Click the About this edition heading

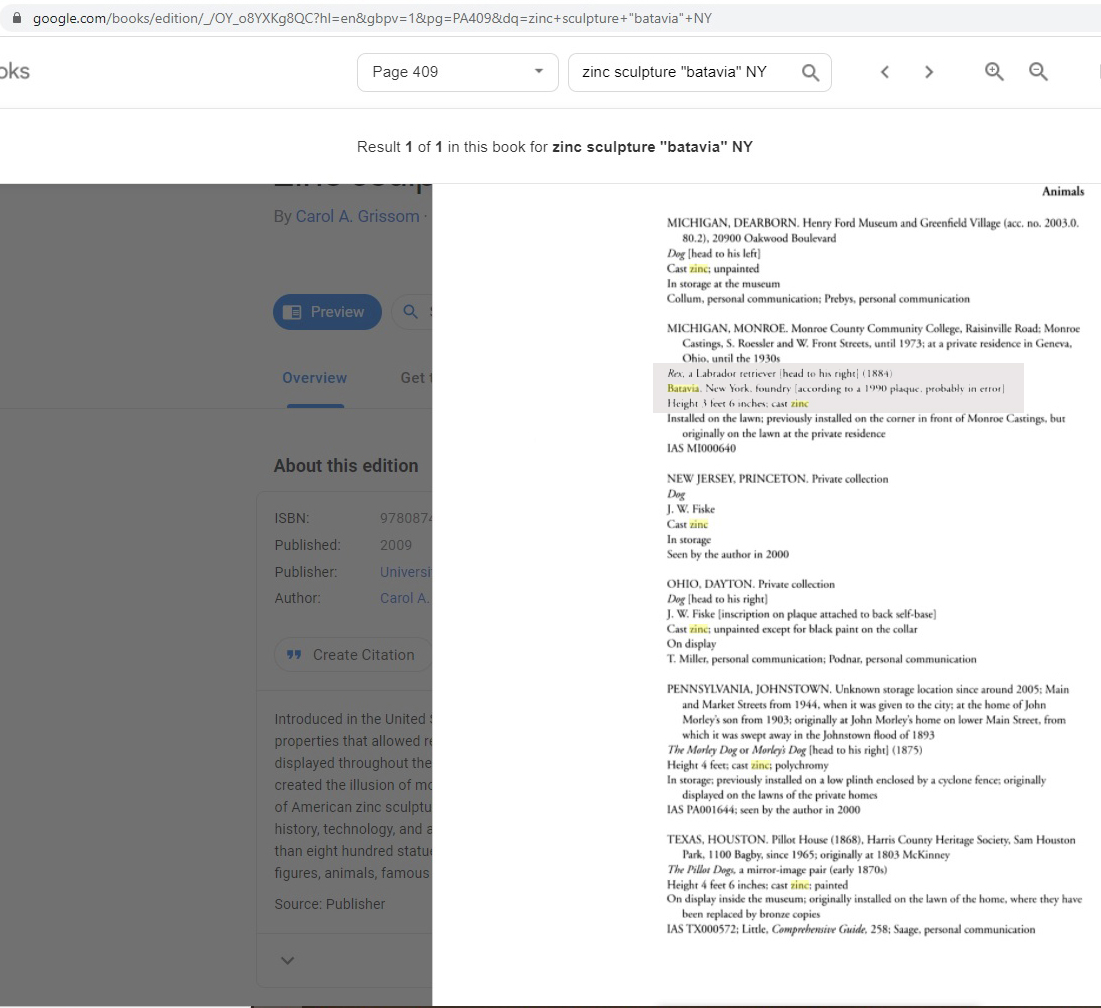(346, 465)
